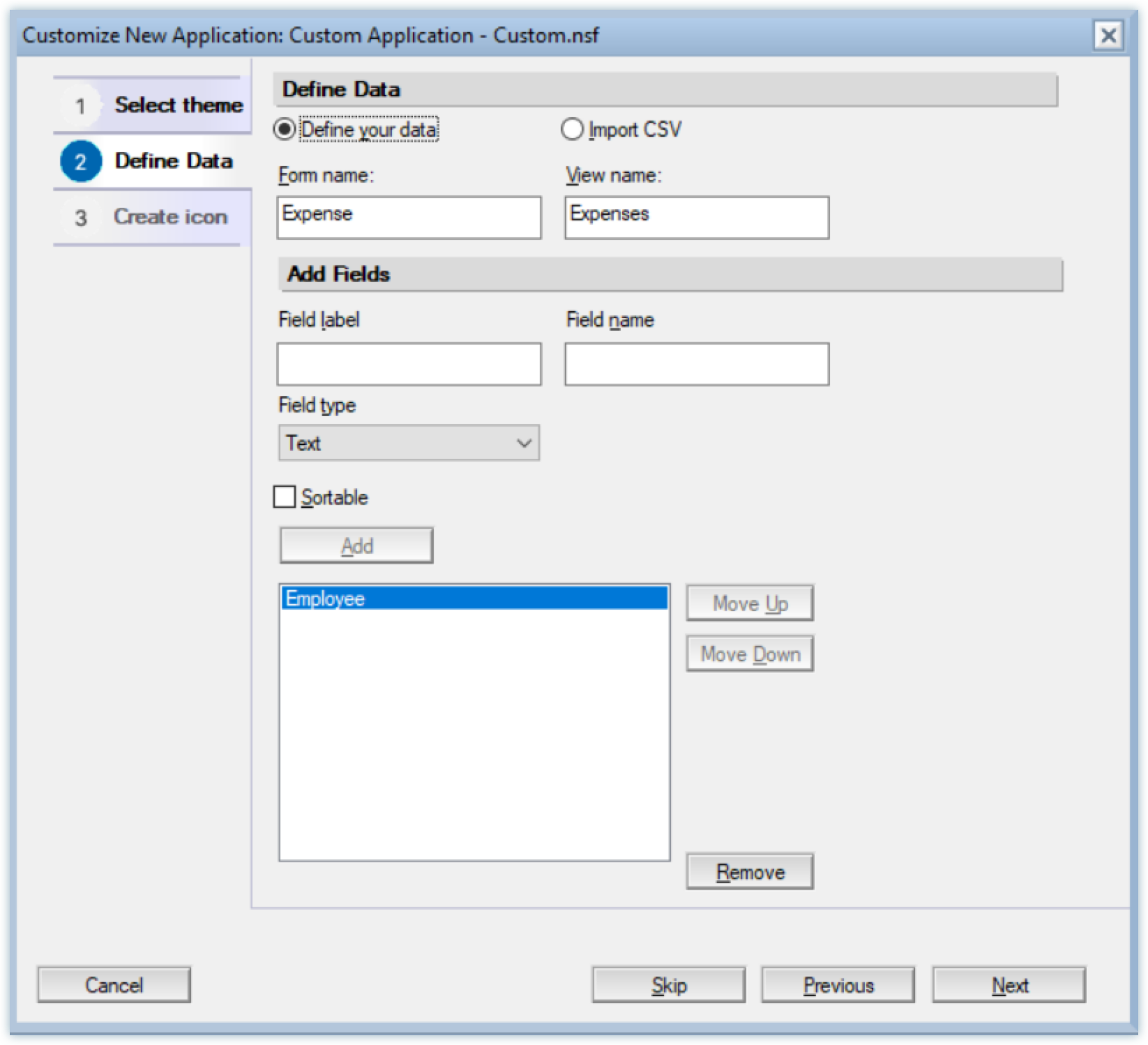The width and height of the screenshot is (1148, 1045).
Task: Go to the Create icon step
Action: (x=171, y=217)
